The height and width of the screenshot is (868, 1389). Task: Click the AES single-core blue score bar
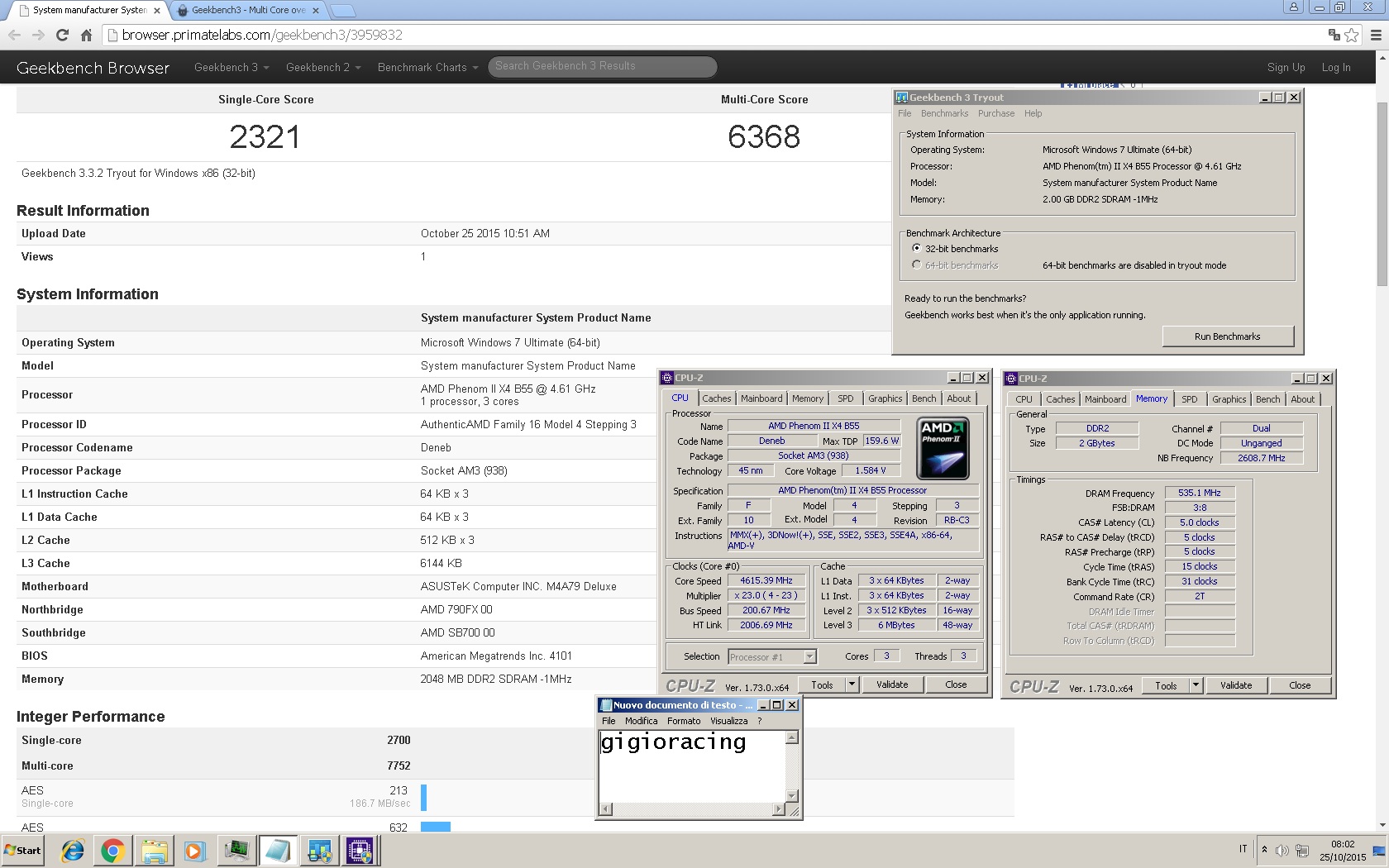point(423,797)
